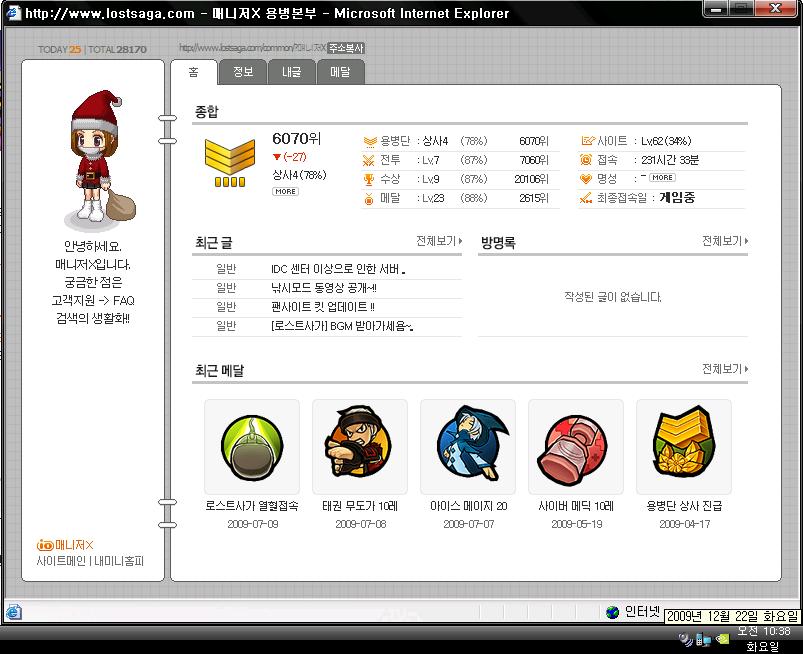Image resolution: width=803 pixels, height=654 pixels.
Task: Click the 용병단 rank icon
Action: pyautogui.click(x=370, y=141)
